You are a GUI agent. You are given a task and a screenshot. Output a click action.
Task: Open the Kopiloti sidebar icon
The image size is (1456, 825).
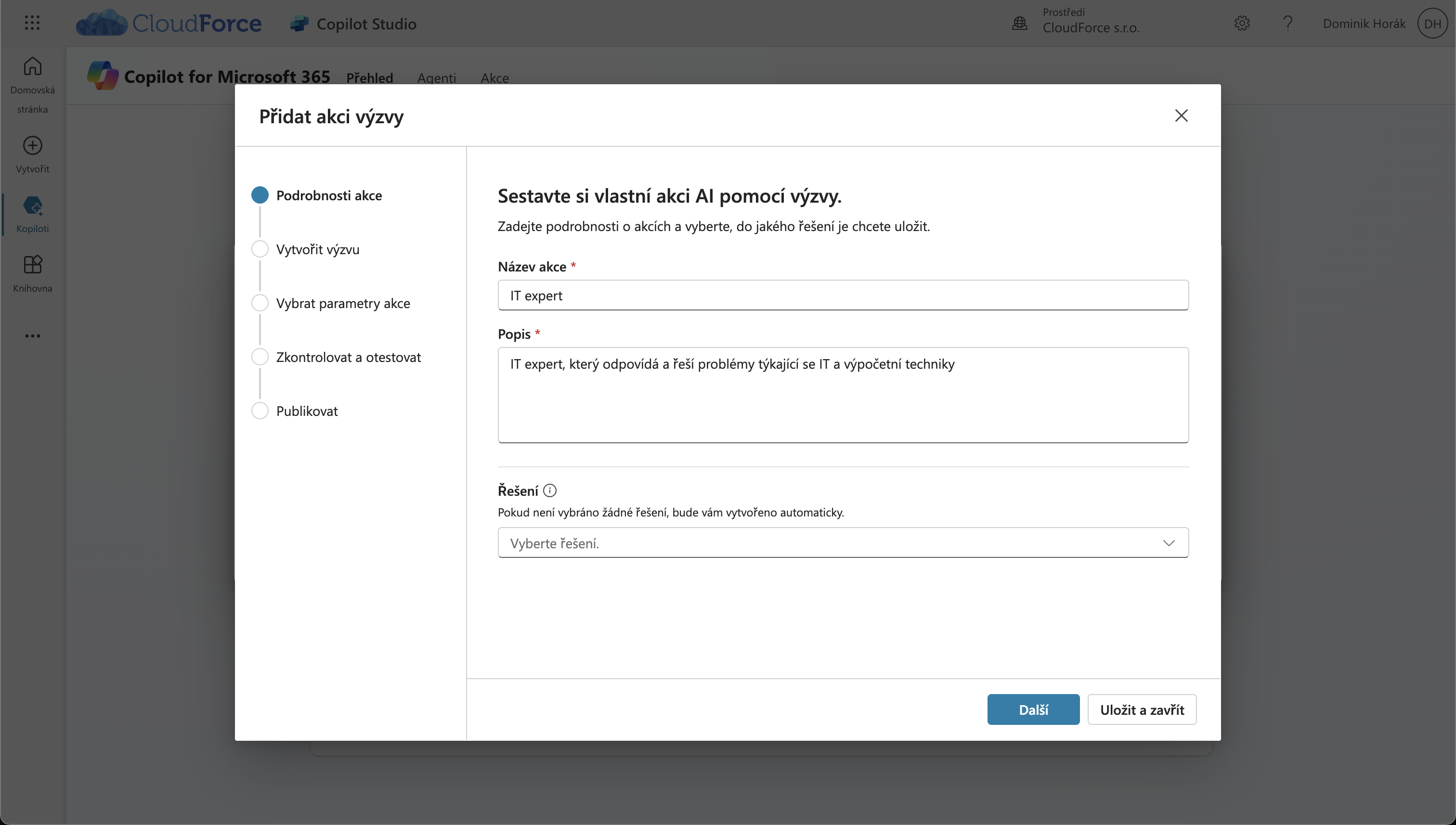(x=32, y=206)
